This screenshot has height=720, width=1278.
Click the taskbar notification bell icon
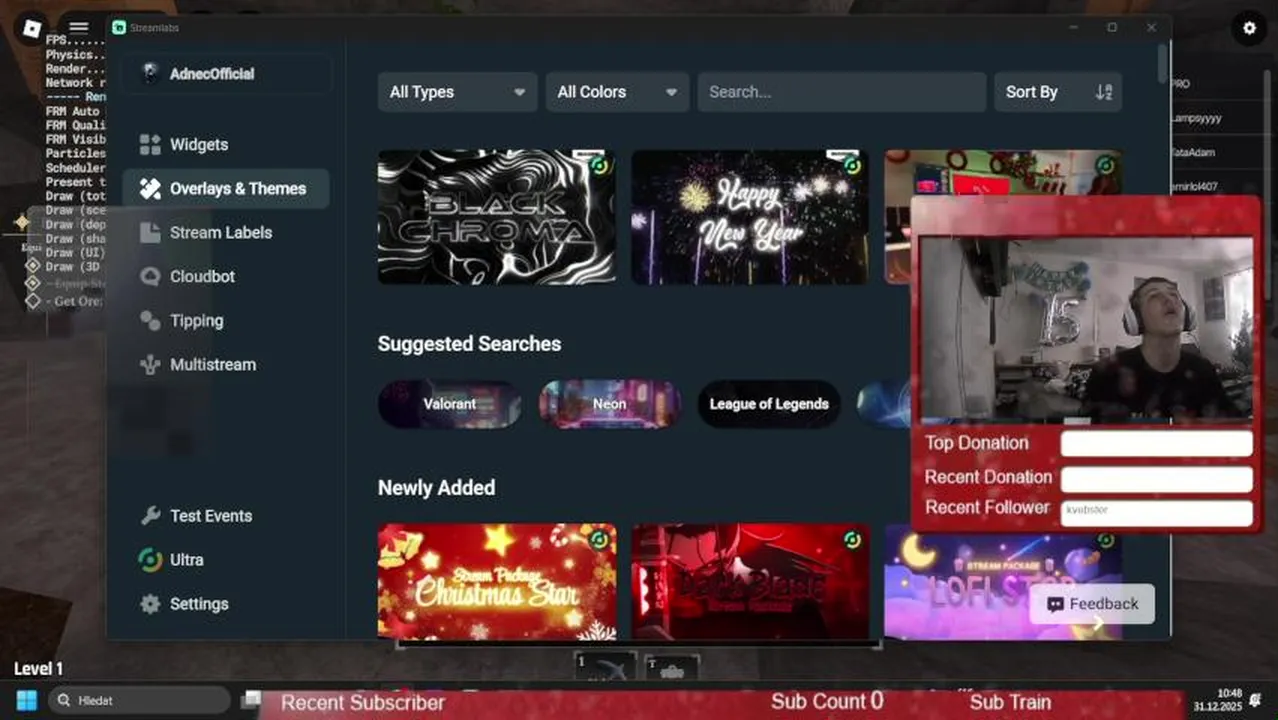click(x=1256, y=699)
